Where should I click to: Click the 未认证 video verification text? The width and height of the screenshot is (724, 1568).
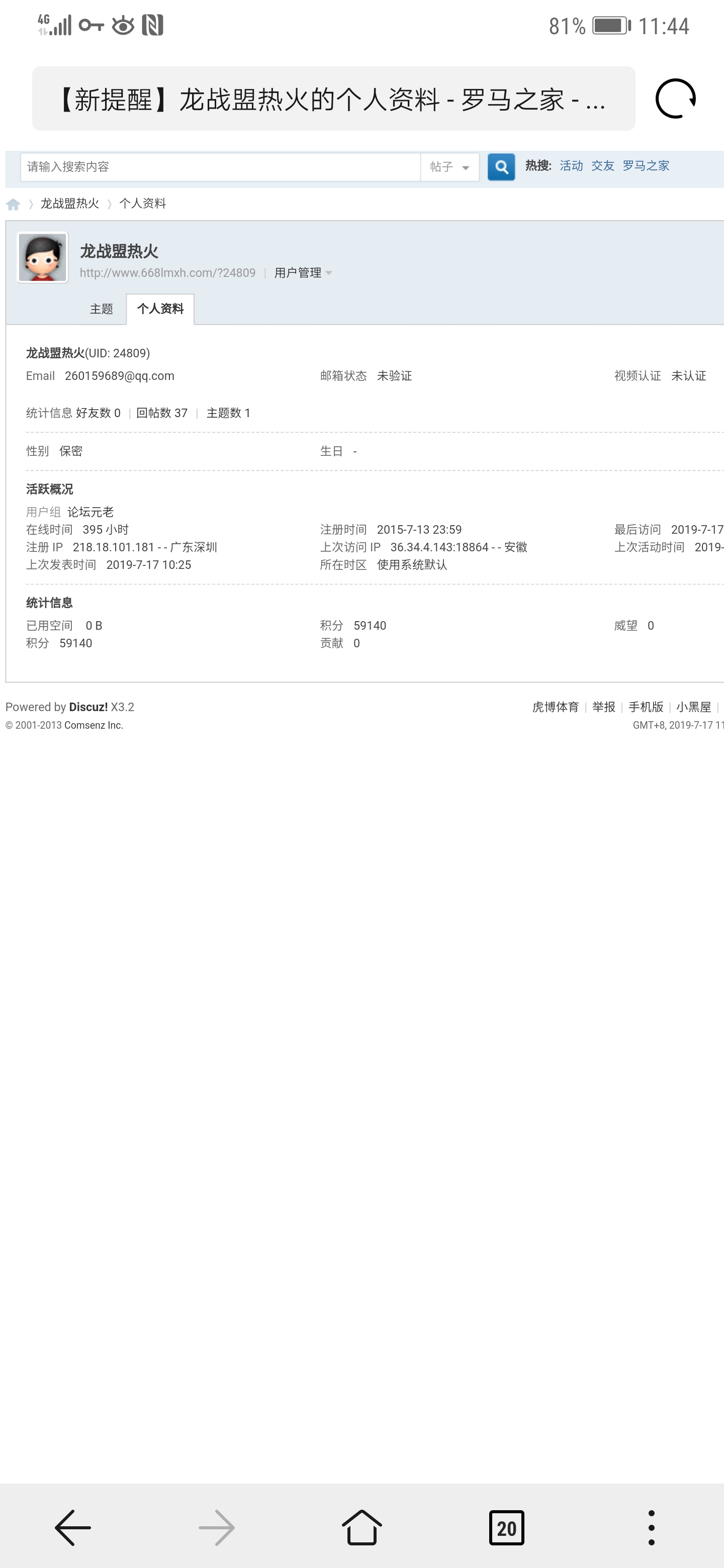pos(689,375)
